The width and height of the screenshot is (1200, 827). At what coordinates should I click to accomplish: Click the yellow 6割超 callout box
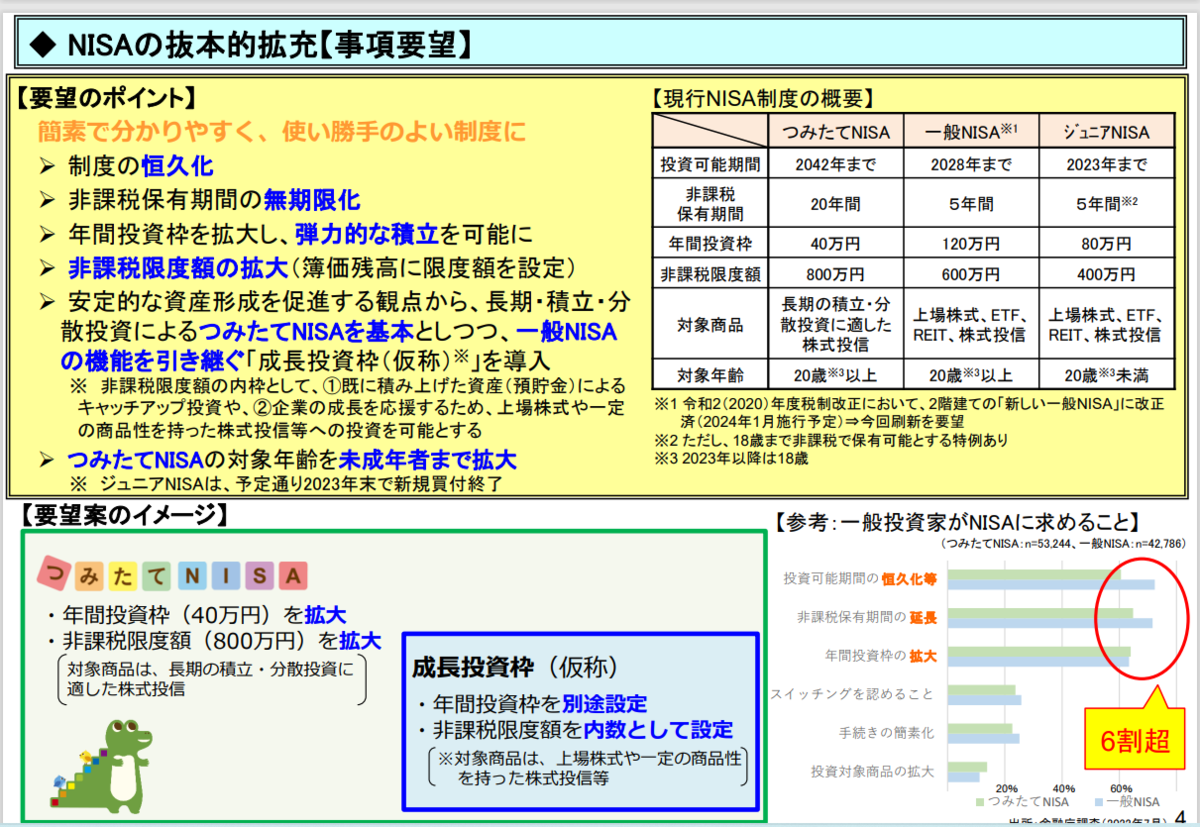1135,741
